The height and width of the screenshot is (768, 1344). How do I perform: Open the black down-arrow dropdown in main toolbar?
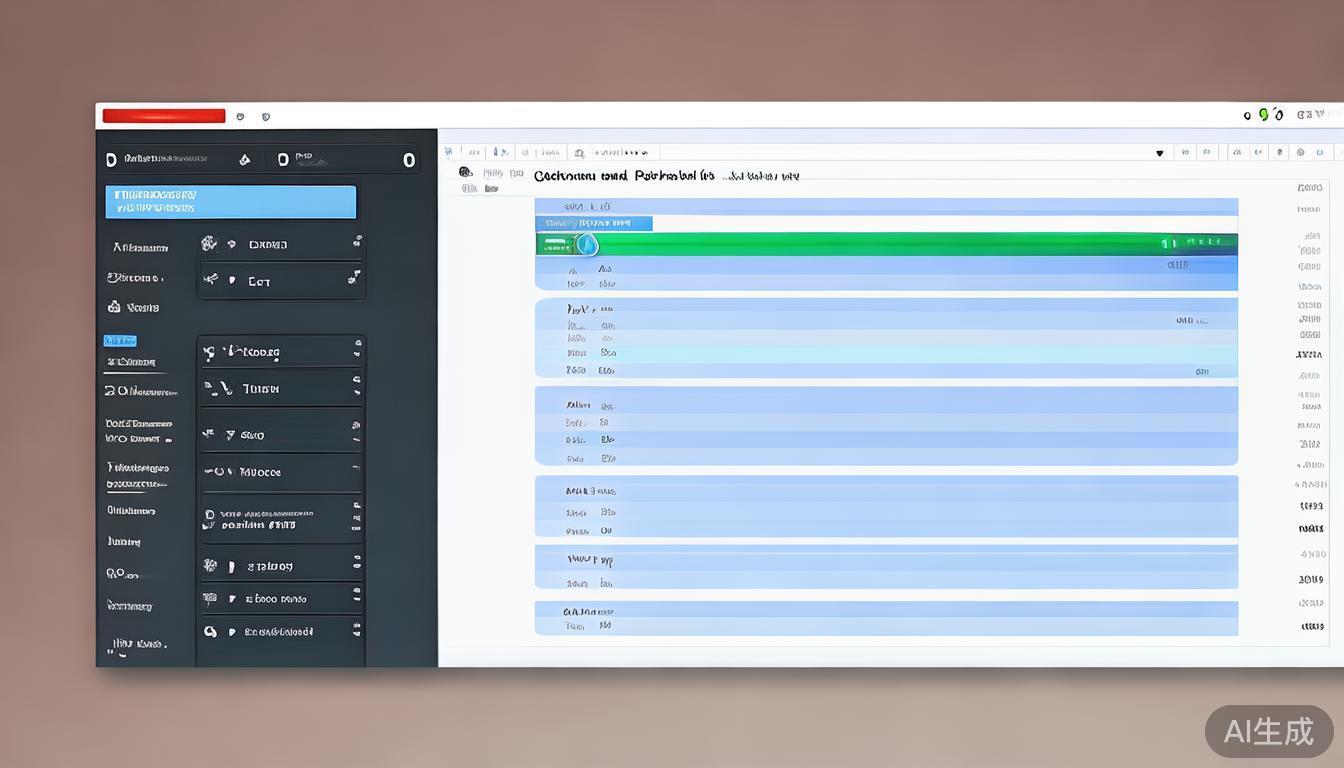pos(1160,153)
